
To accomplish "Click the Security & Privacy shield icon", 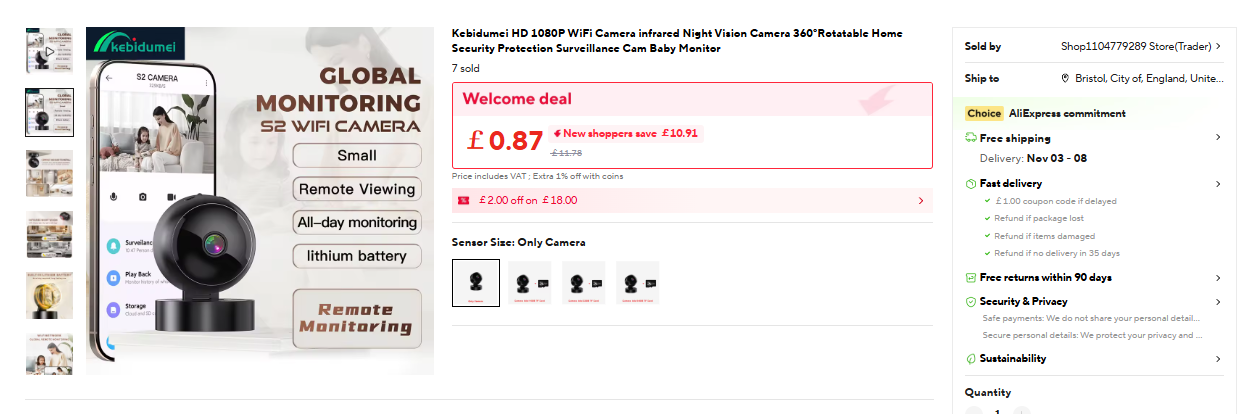I will coord(971,301).
